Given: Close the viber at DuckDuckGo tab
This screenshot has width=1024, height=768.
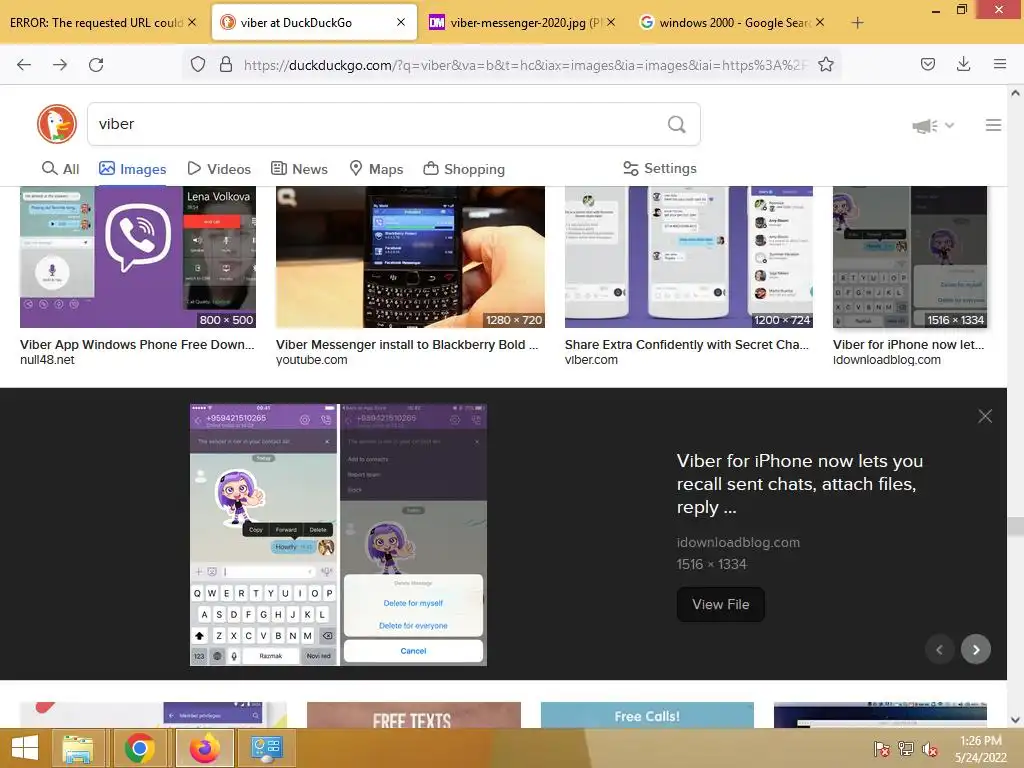Looking at the screenshot, I should click(x=401, y=22).
